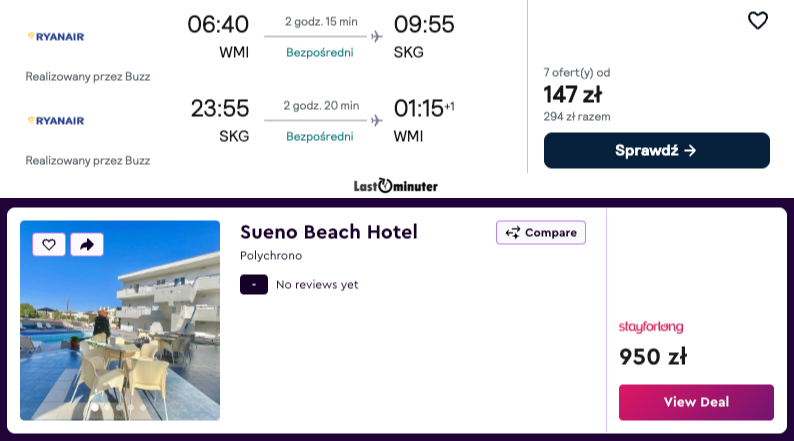This screenshot has width=794, height=441.
Task: Save flight offer with top-right heart icon
Action: [x=758, y=20]
